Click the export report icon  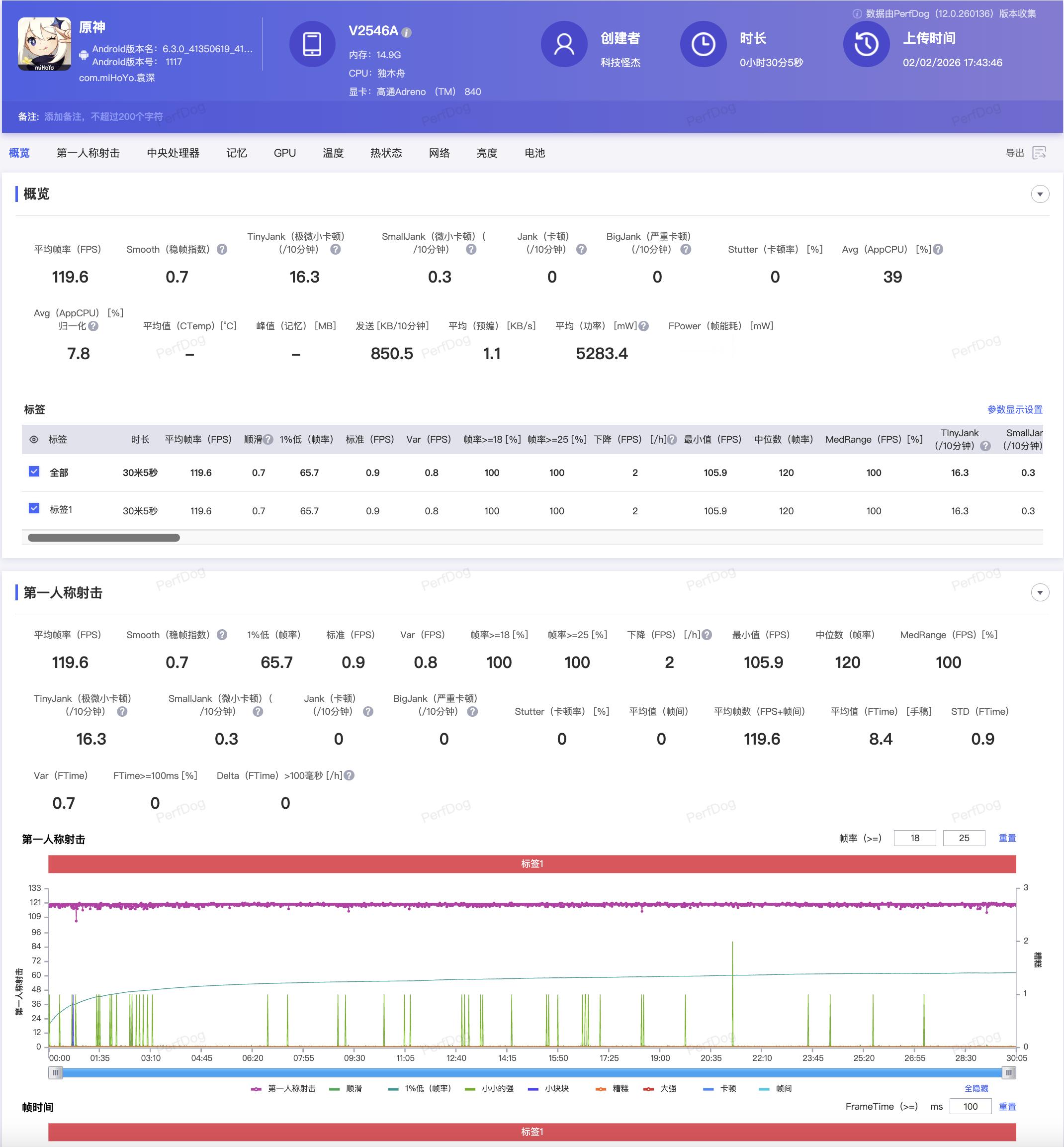pos(1039,153)
